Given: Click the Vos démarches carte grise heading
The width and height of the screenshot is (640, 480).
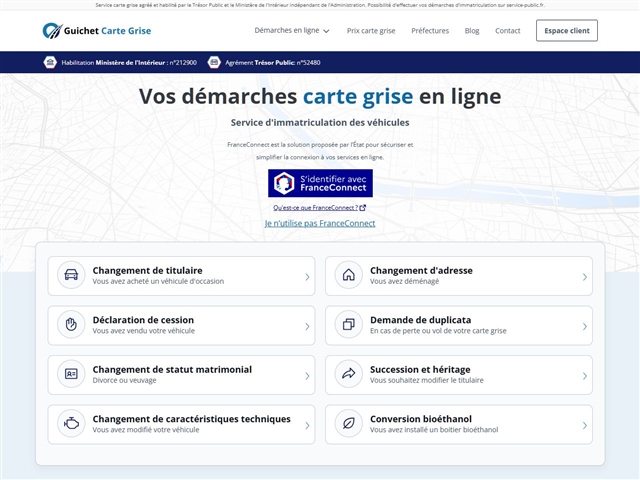Looking at the screenshot, I should [320, 97].
